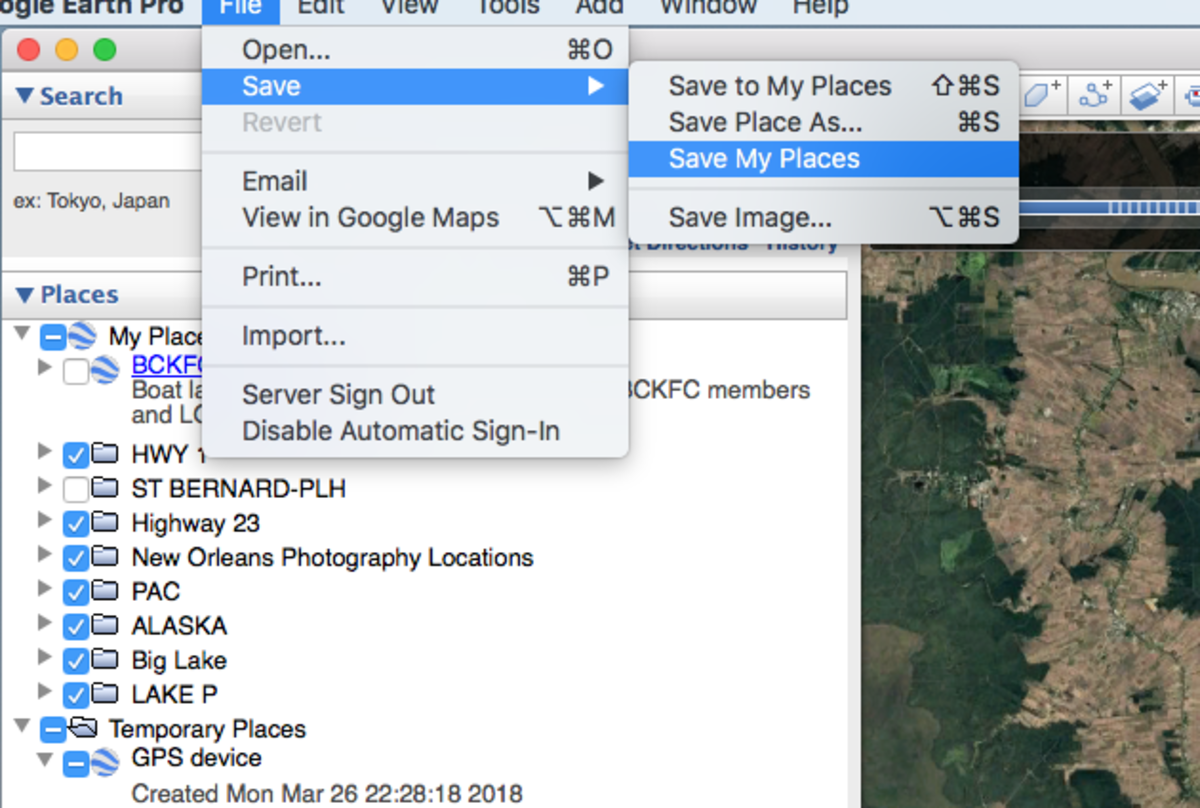The image size is (1200, 808).
Task: Select Save Image... menu entry
Action: pos(823,217)
